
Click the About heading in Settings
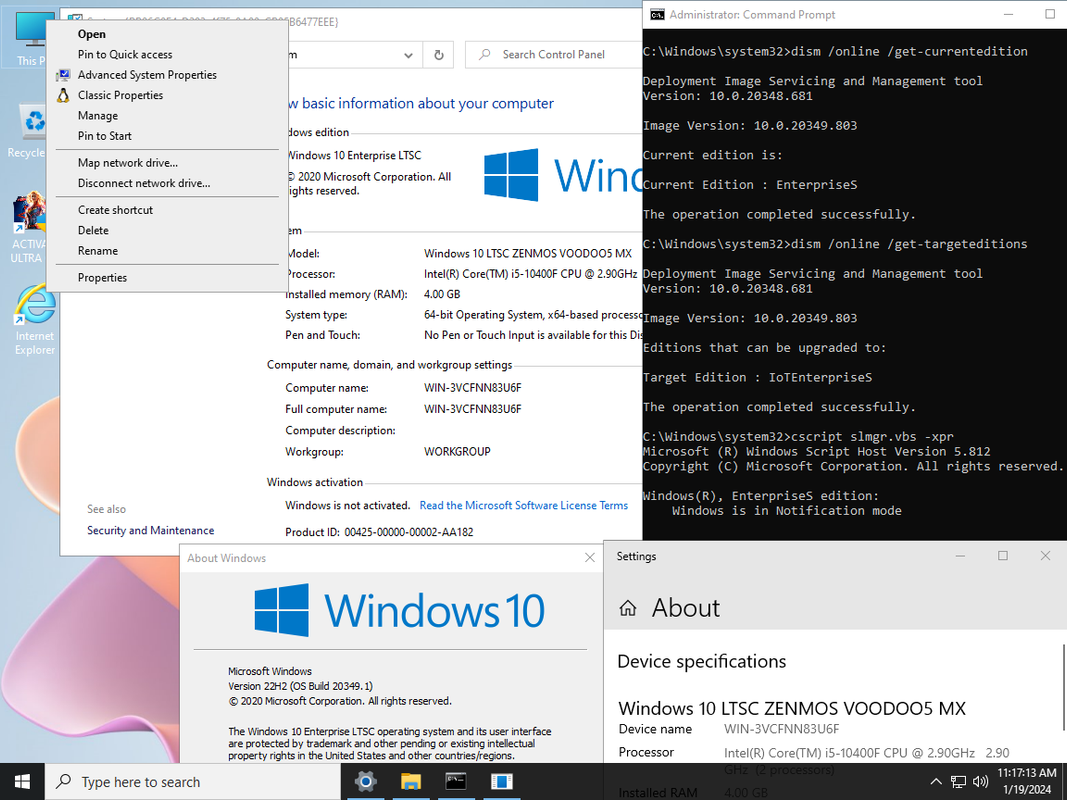685,608
